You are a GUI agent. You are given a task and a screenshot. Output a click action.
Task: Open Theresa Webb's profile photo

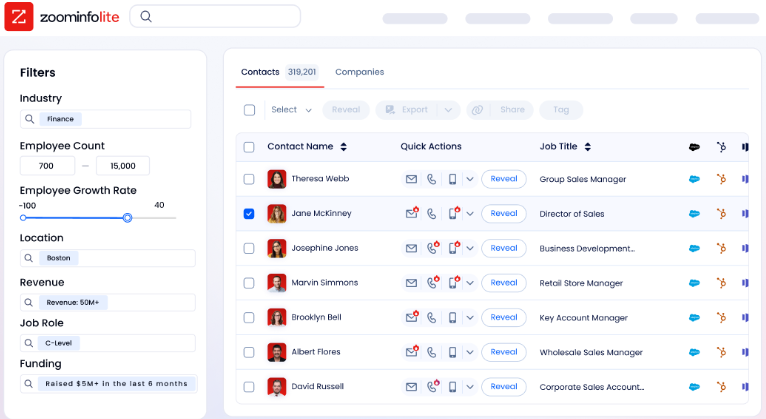[x=277, y=179]
